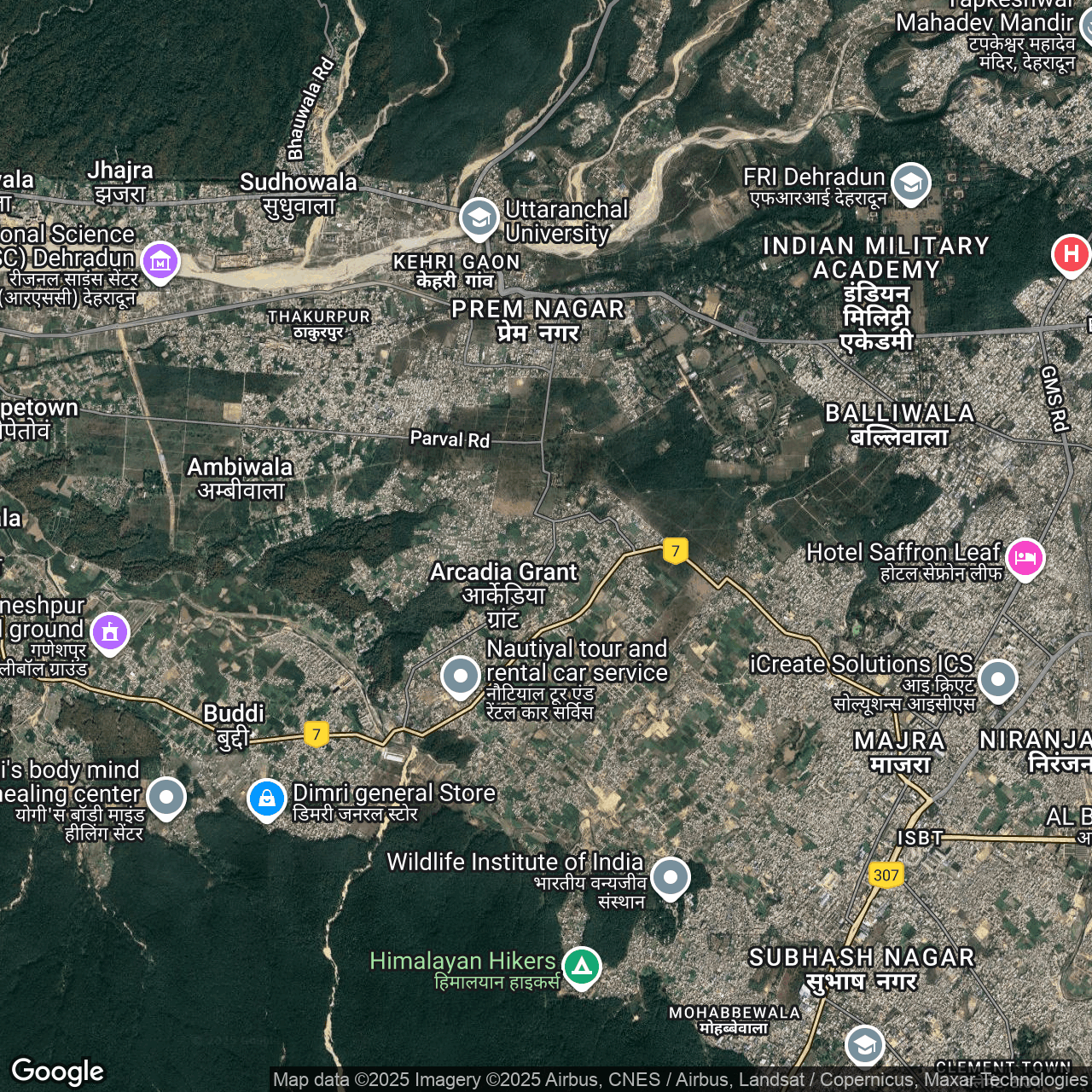The height and width of the screenshot is (1092, 1092).
Task: Click the Dimri general Store shopping icon
Action: point(267,799)
